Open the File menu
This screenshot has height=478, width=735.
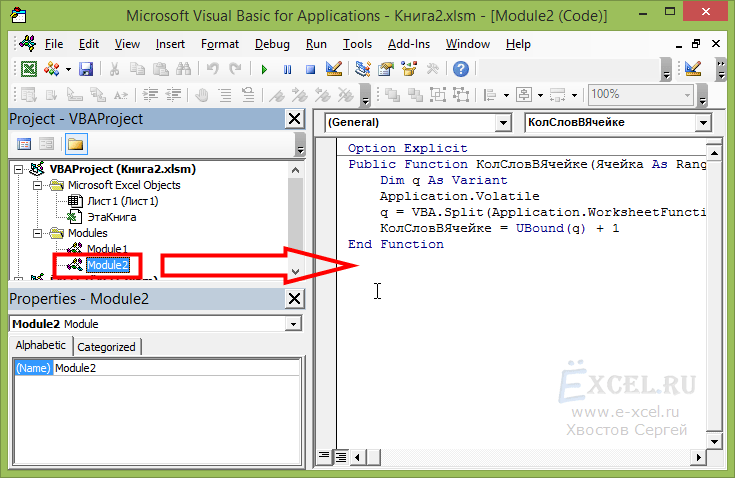54,44
